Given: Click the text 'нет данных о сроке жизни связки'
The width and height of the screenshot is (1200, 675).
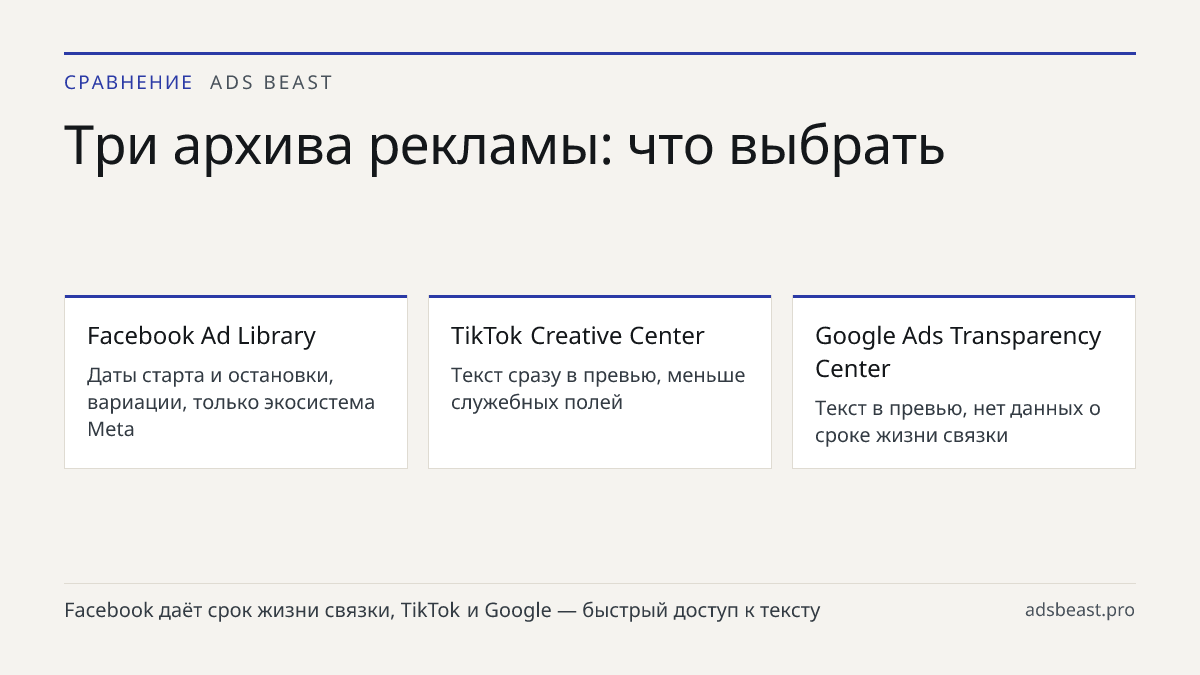Looking at the screenshot, I should click(x=958, y=422).
